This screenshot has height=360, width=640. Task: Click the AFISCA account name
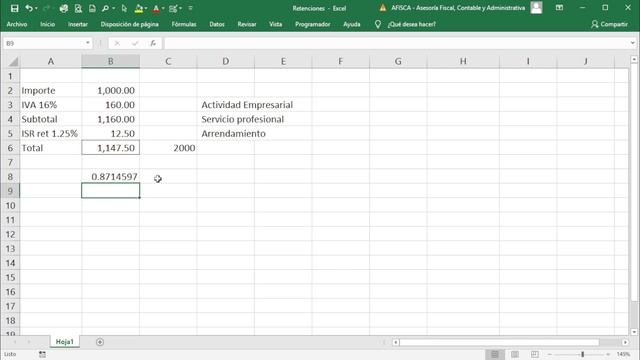pos(458,8)
